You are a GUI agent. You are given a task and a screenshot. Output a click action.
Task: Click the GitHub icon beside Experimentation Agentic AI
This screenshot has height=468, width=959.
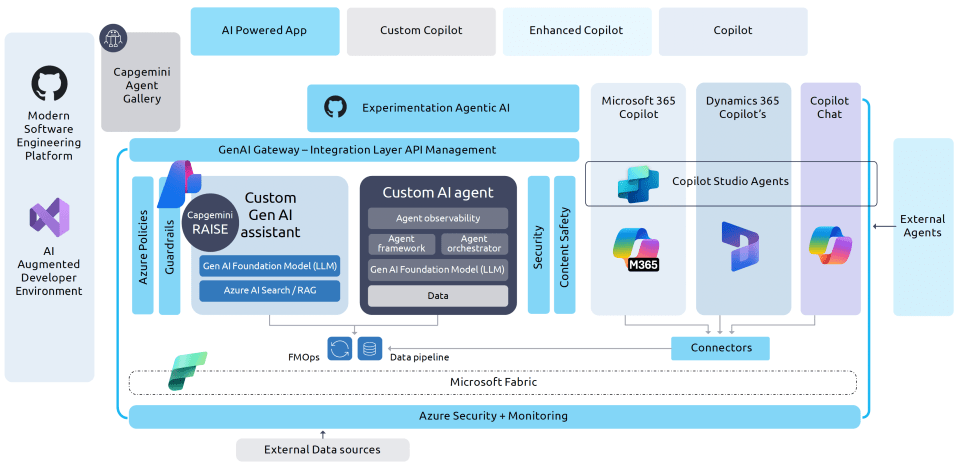pyautogui.click(x=335, y=107)
